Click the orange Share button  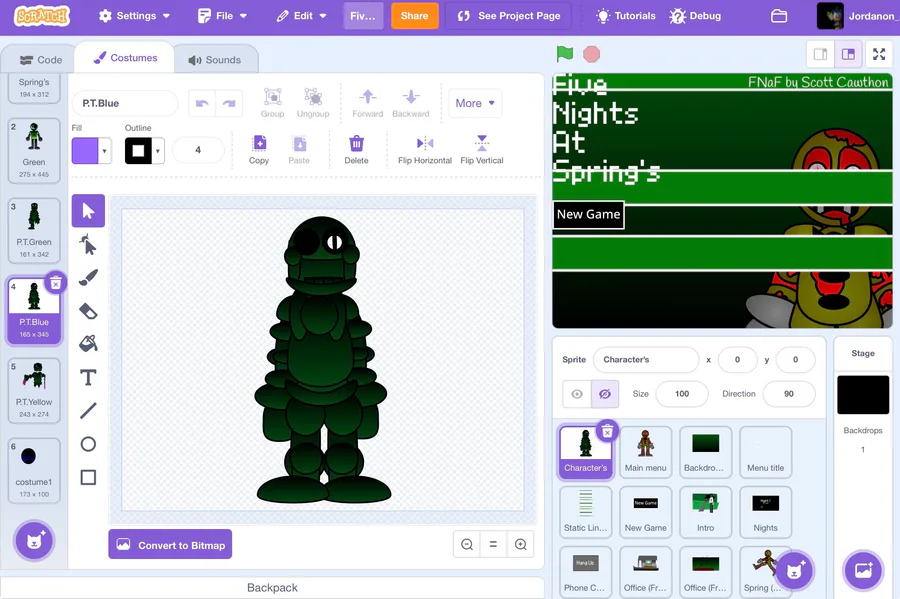click(x=414, y=16)
